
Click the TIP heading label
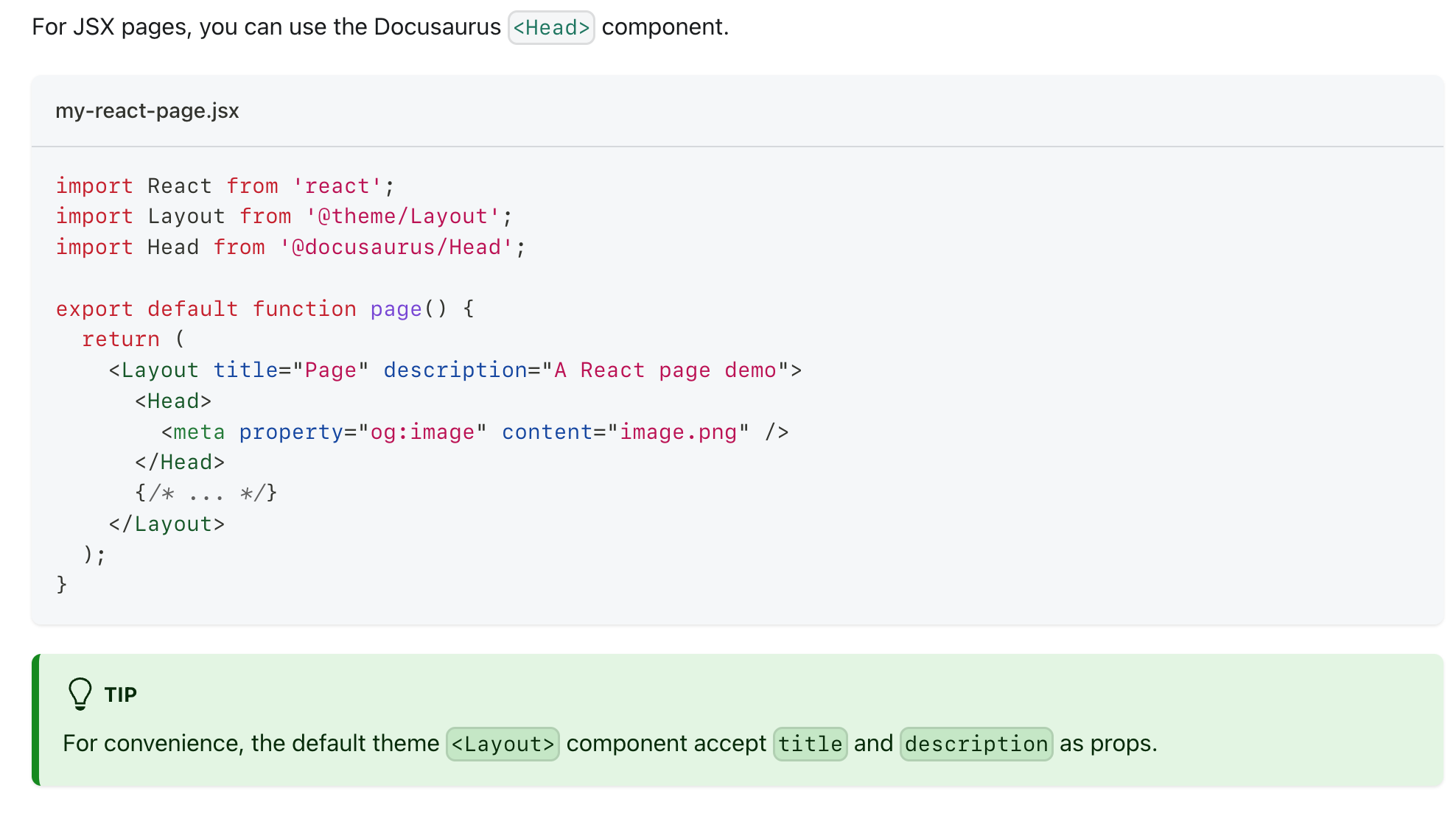120,693
